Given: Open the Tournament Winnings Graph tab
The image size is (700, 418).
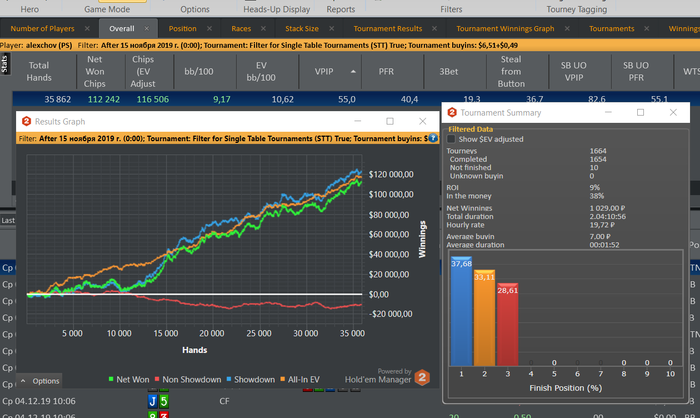Looking at the screenshot, I should click(x=505, y=29).
